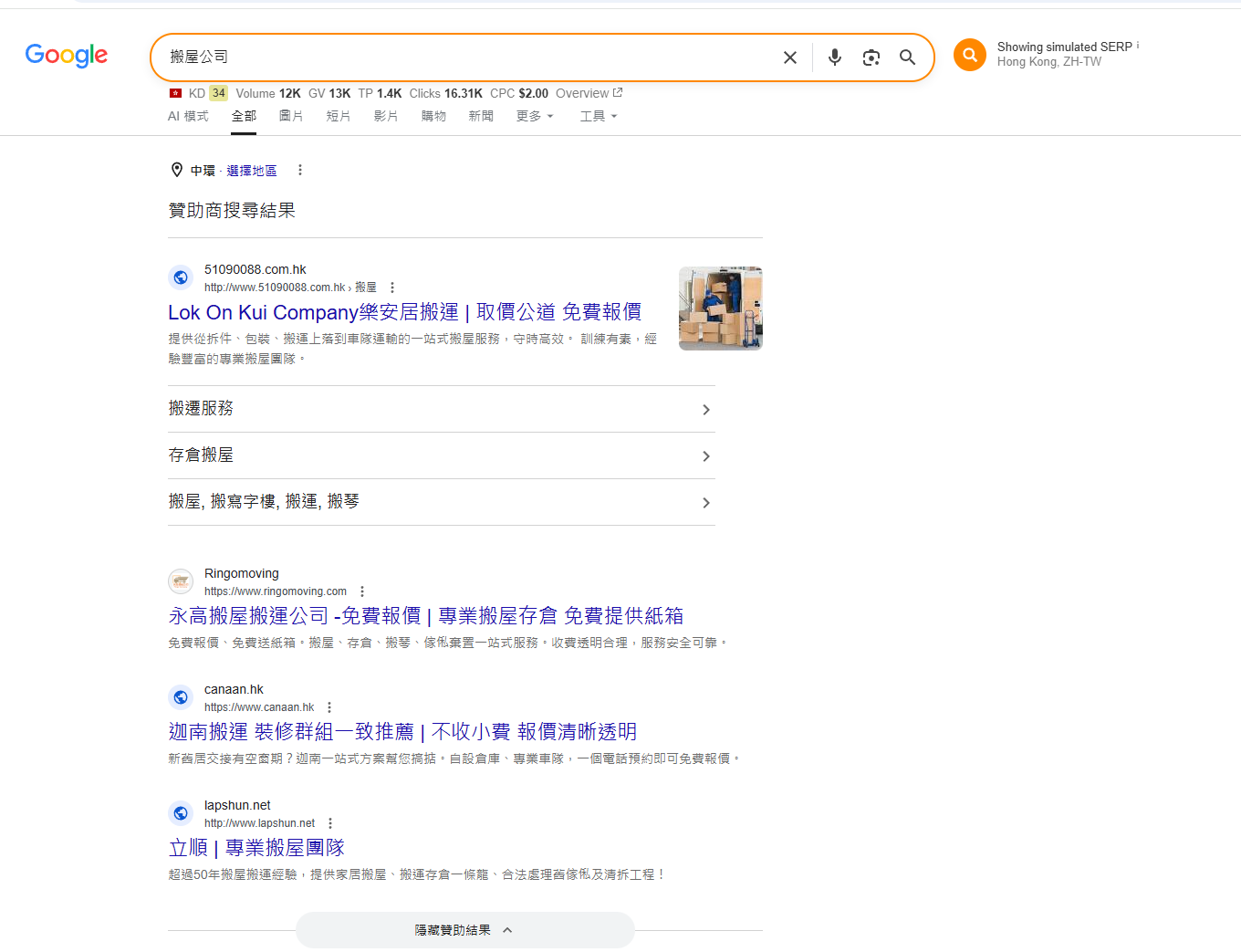Viewport: 1241px width, 952px height.
Task: Click the Google logo
Action: [x=67, y=56]
